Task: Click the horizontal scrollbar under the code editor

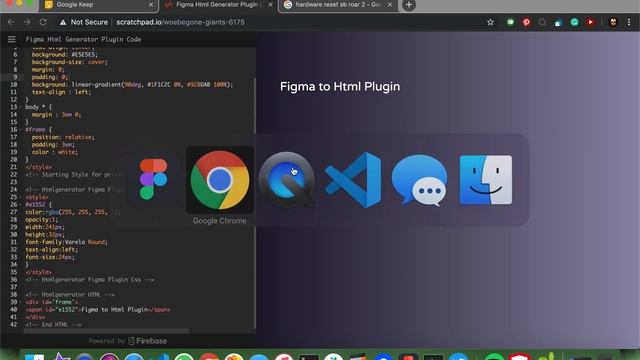Action: pyautogui.click(x=106, y=331)
